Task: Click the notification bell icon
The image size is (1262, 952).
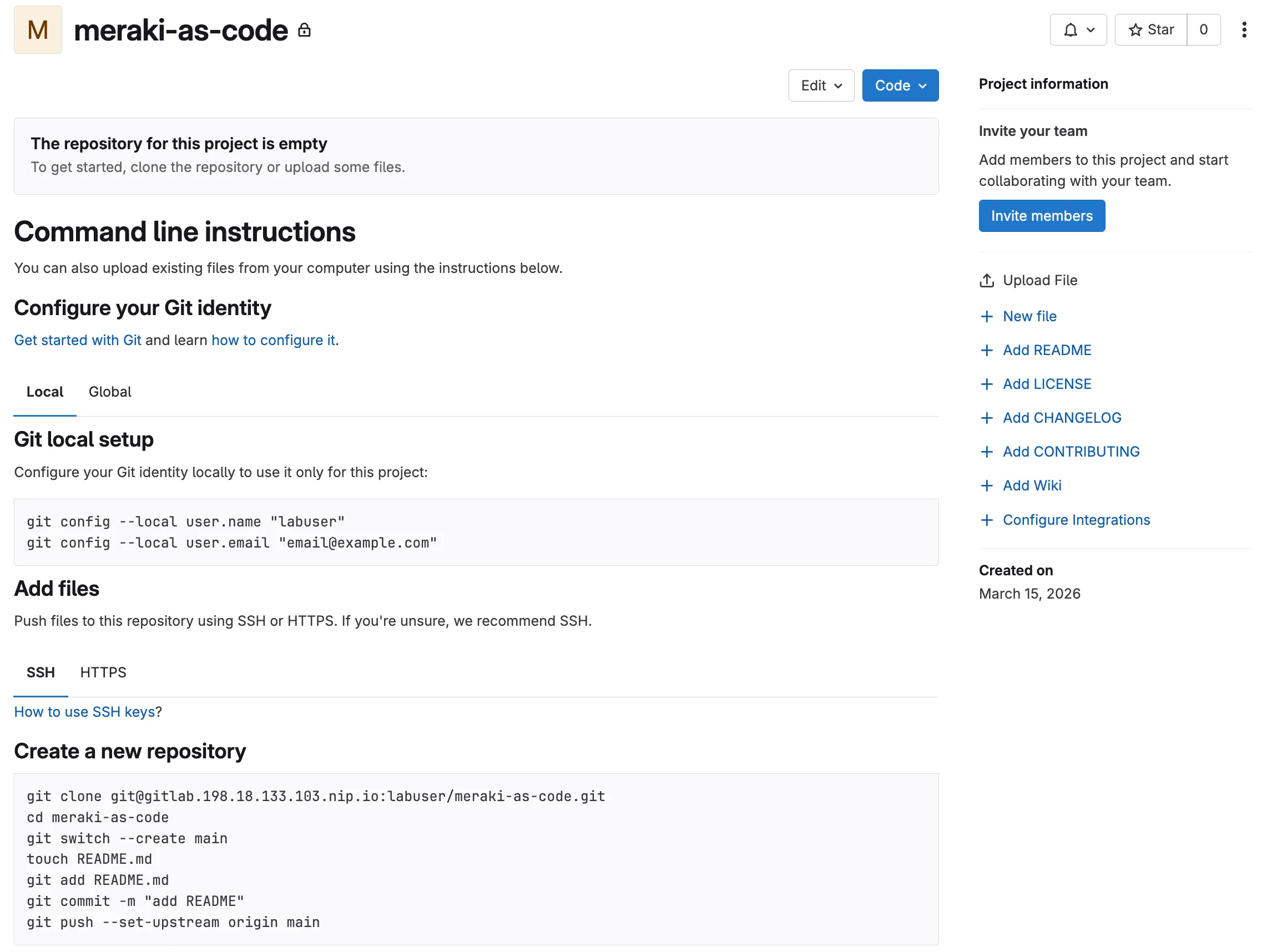Action: point(1071,29)
